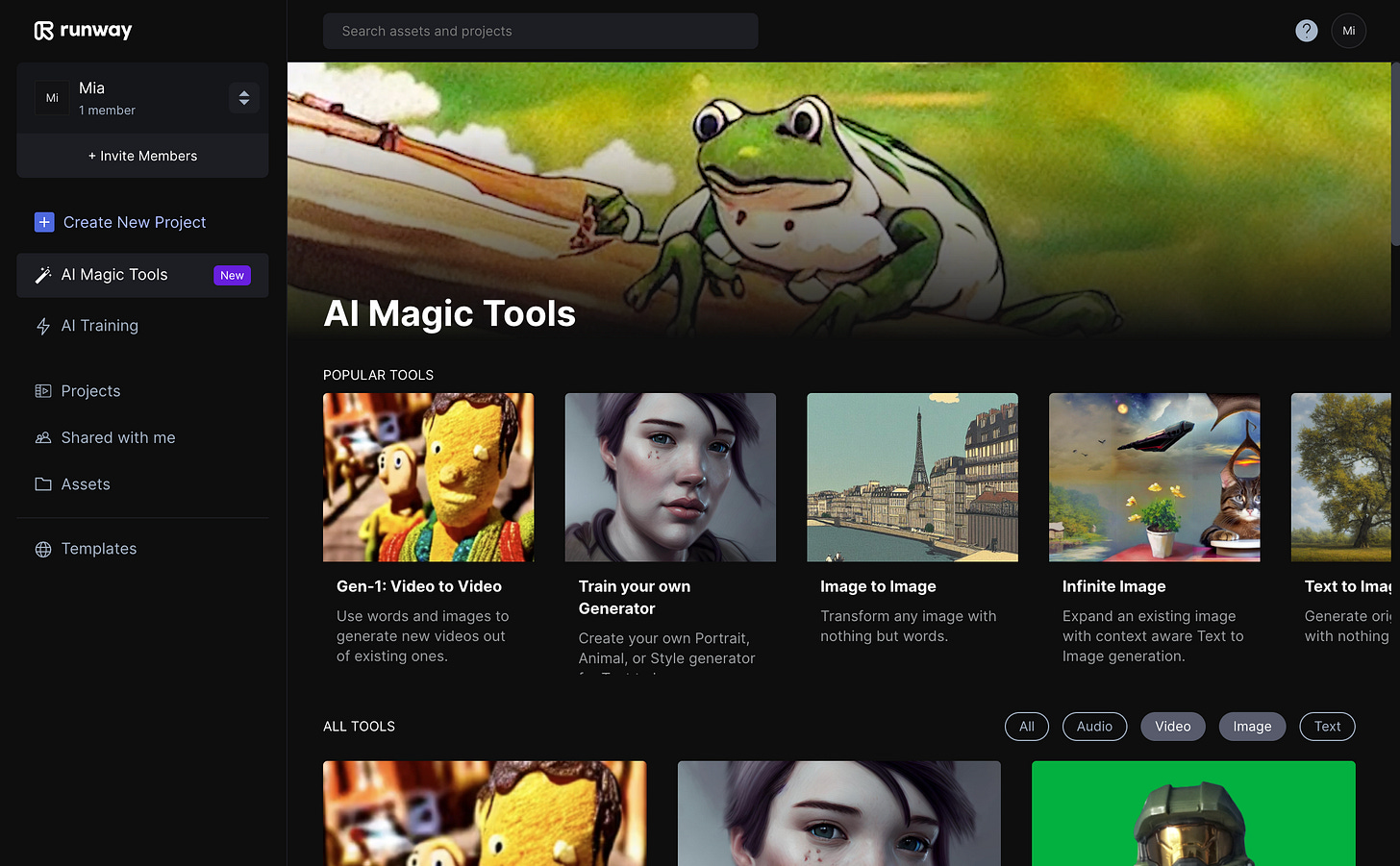The width and height of the screenshot is (1400, 866).
Task: Click the Runway logo icon
Action: (x=44, y=31)
